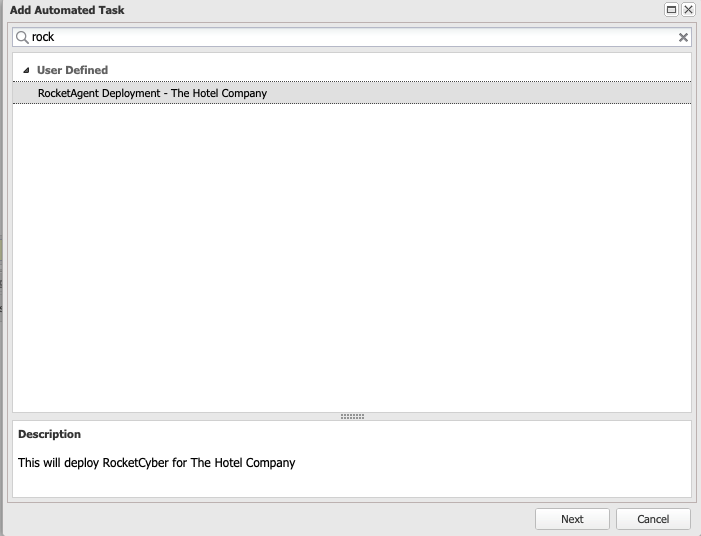The width and height of the screenshot is (701, 536).
Task: Click the Next button
Action: (572, 519)
